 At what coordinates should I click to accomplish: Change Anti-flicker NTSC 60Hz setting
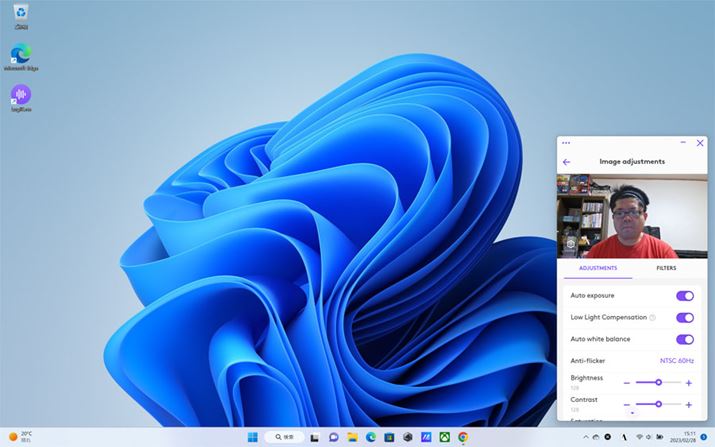tap(676, 361)
